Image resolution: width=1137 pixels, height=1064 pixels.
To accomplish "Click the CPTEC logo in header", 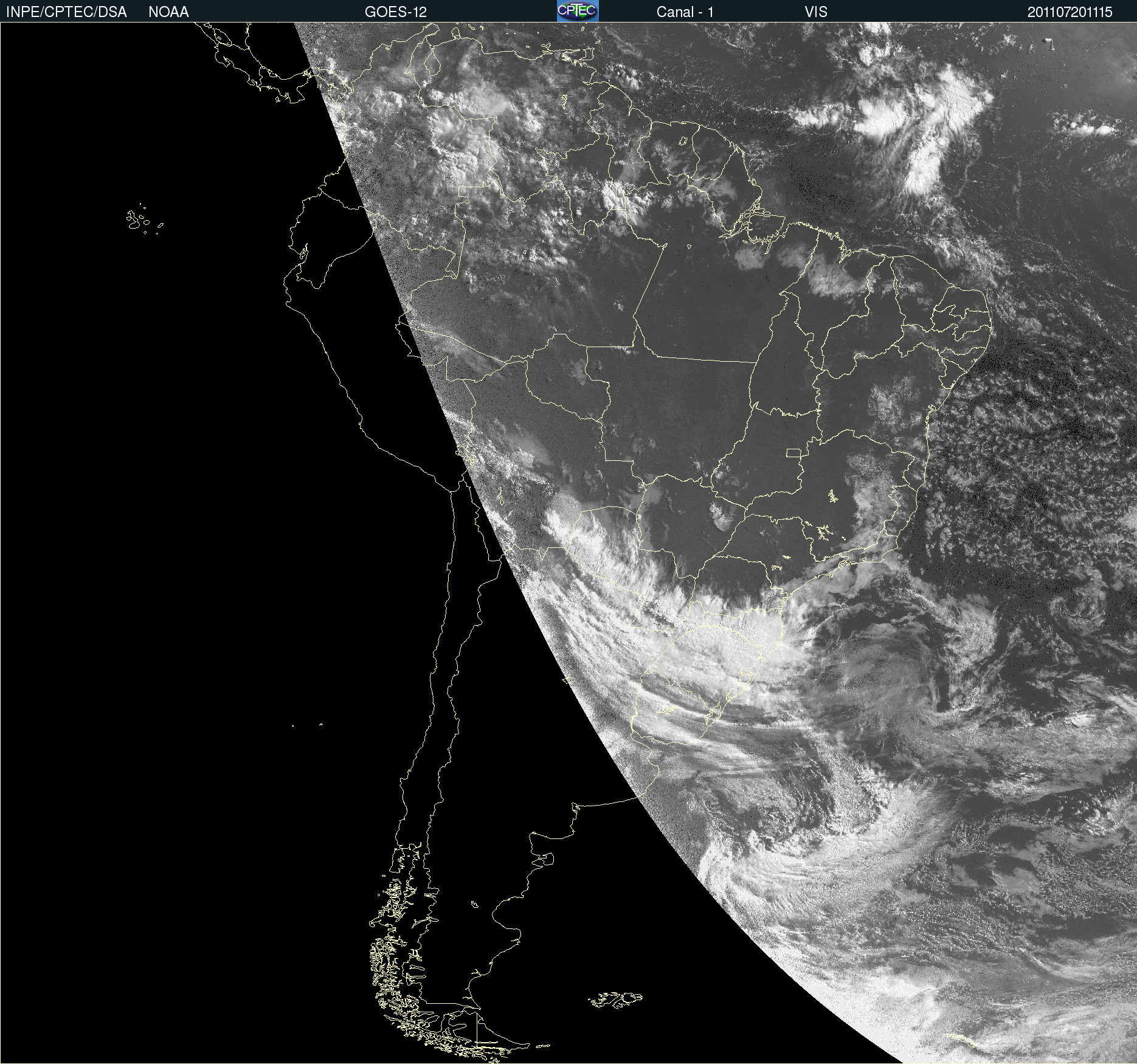I will (578, 11).
